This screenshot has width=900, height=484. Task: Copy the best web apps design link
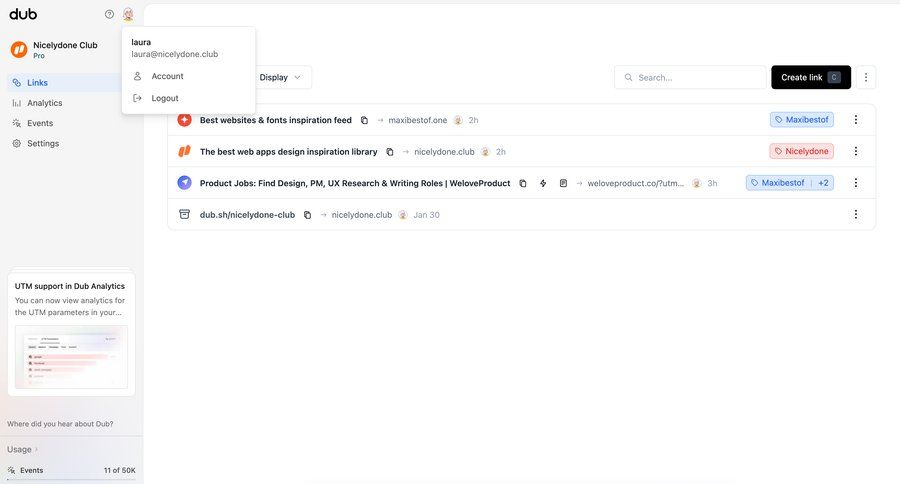coord(390,152)
